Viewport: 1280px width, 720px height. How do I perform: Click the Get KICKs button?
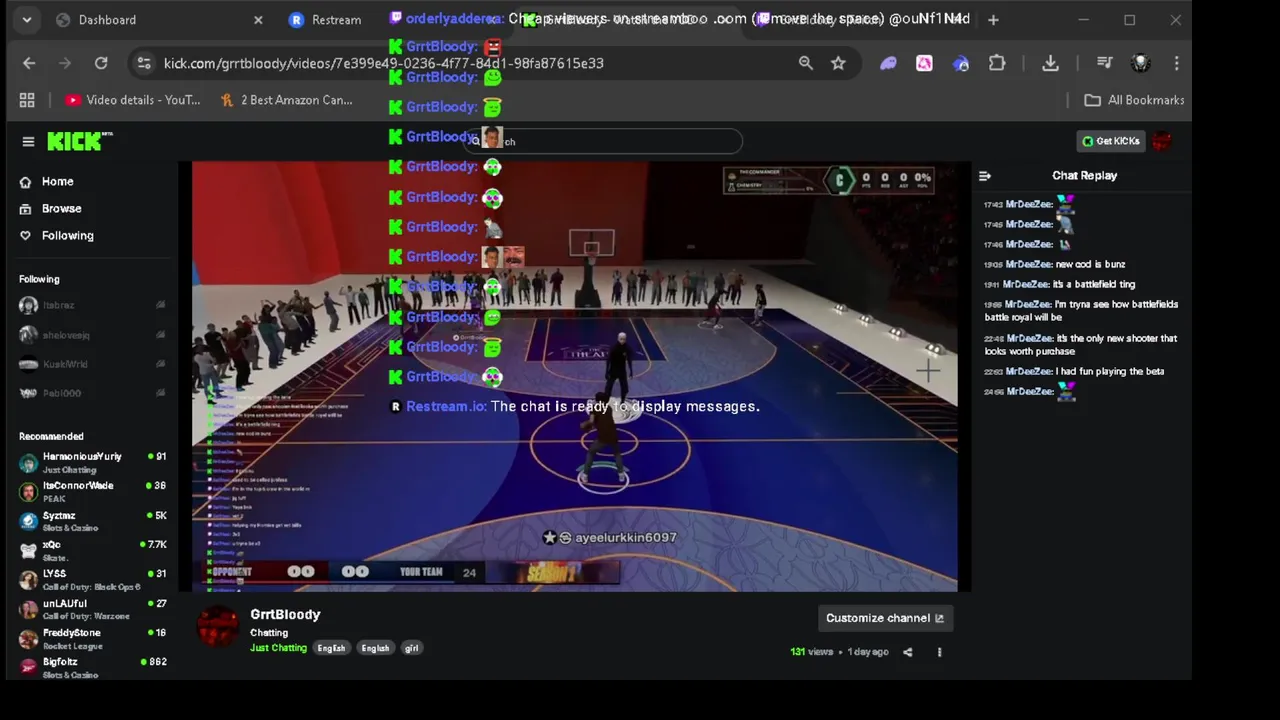pyautogui.click(x=1109, y=141)
